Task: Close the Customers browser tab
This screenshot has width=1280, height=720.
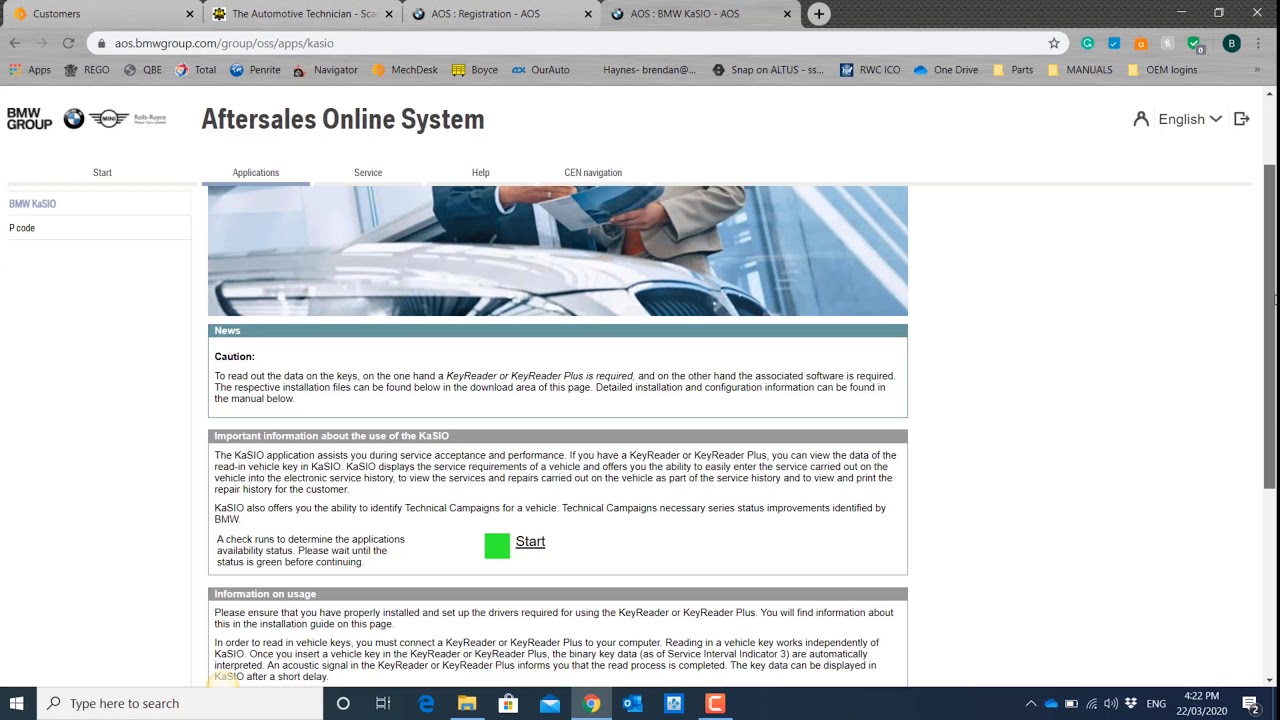Action: coord(190,14)
